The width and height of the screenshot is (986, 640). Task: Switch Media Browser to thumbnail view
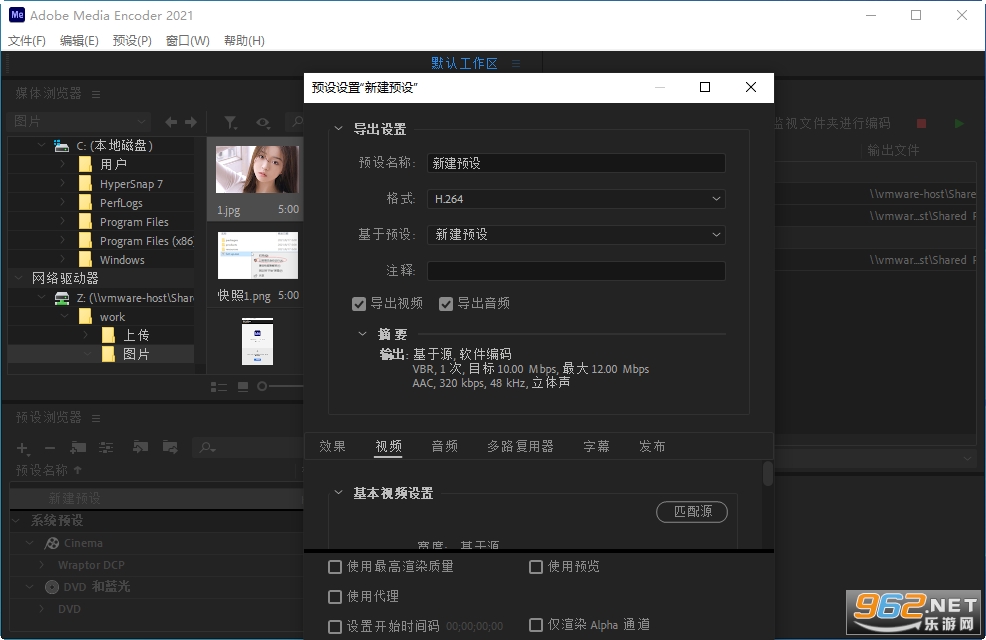tap(243, 387)
